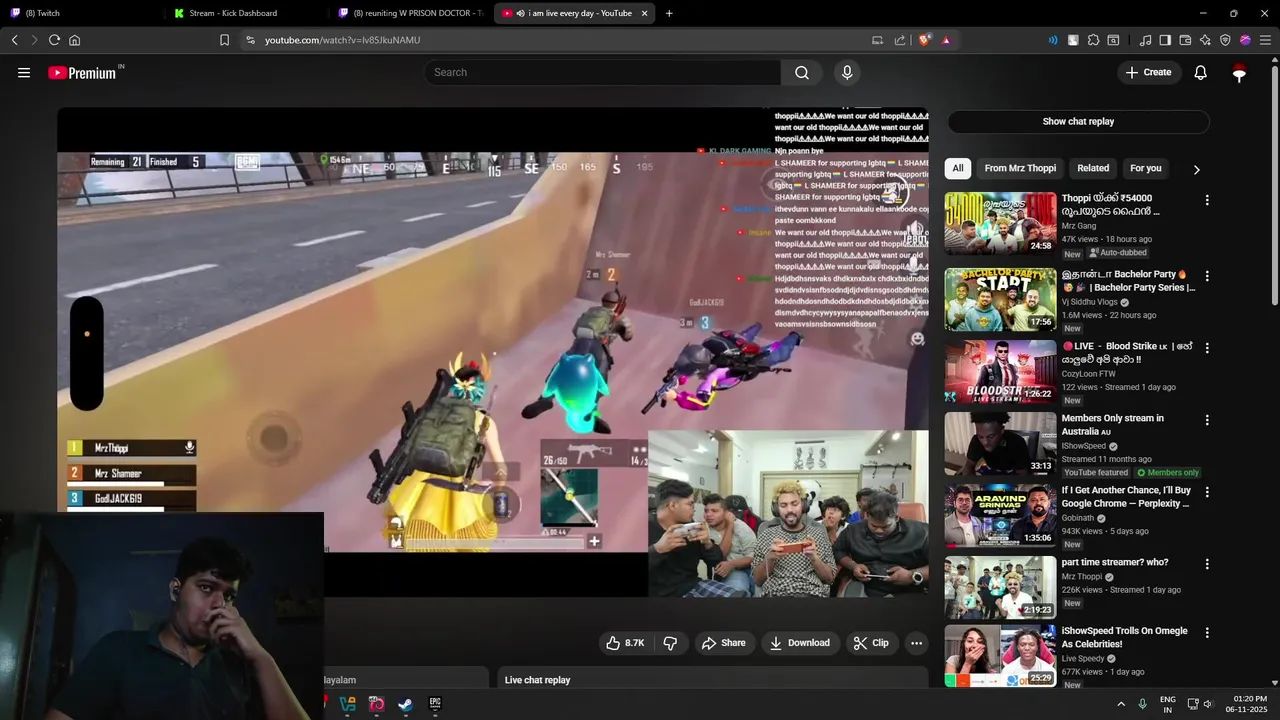Open options for the Bachelor Party video
The width and height of the screenshot is (1280, 720).
[x=1207, y=276]
